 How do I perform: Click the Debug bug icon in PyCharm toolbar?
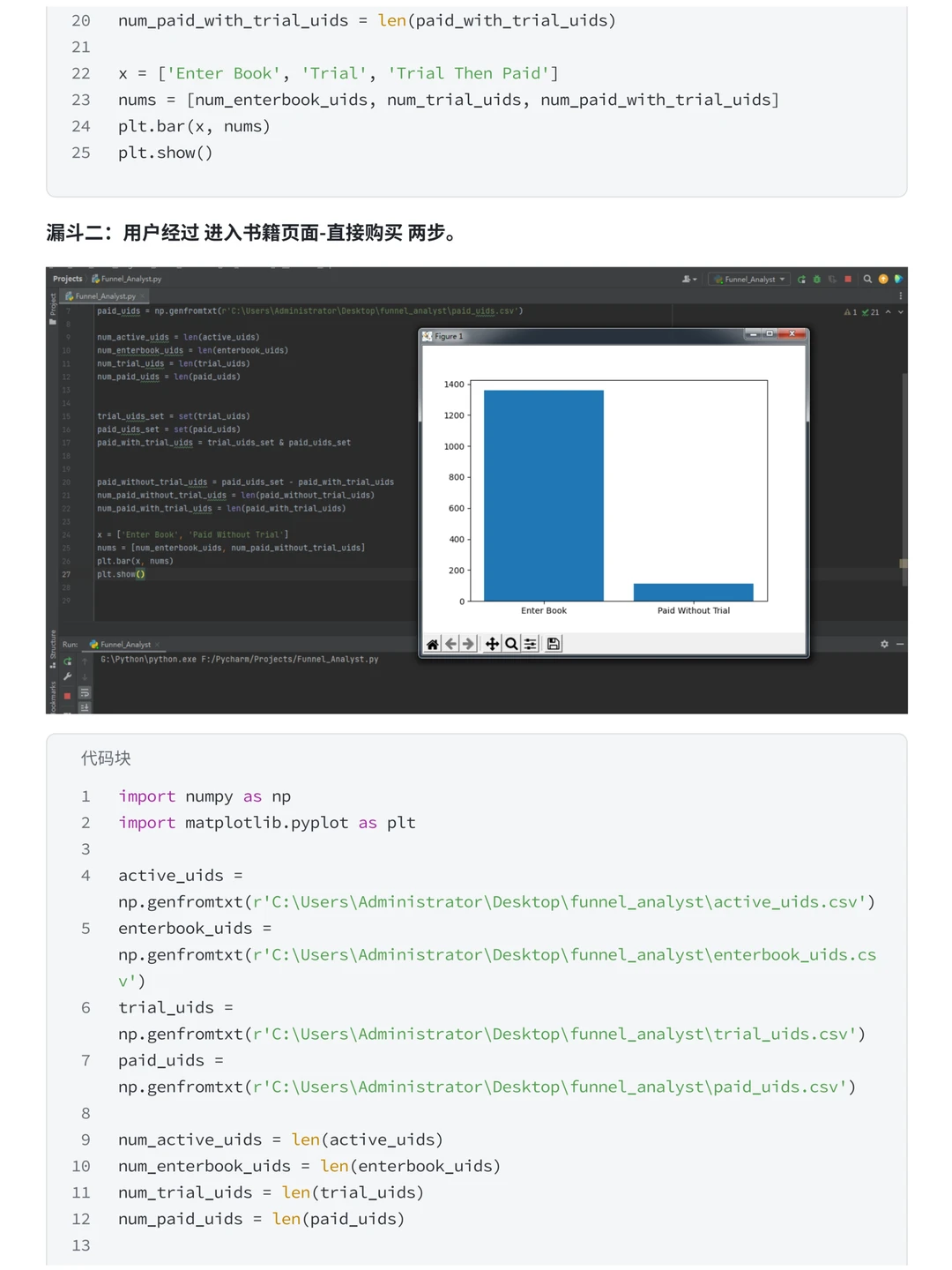point(817,280)
